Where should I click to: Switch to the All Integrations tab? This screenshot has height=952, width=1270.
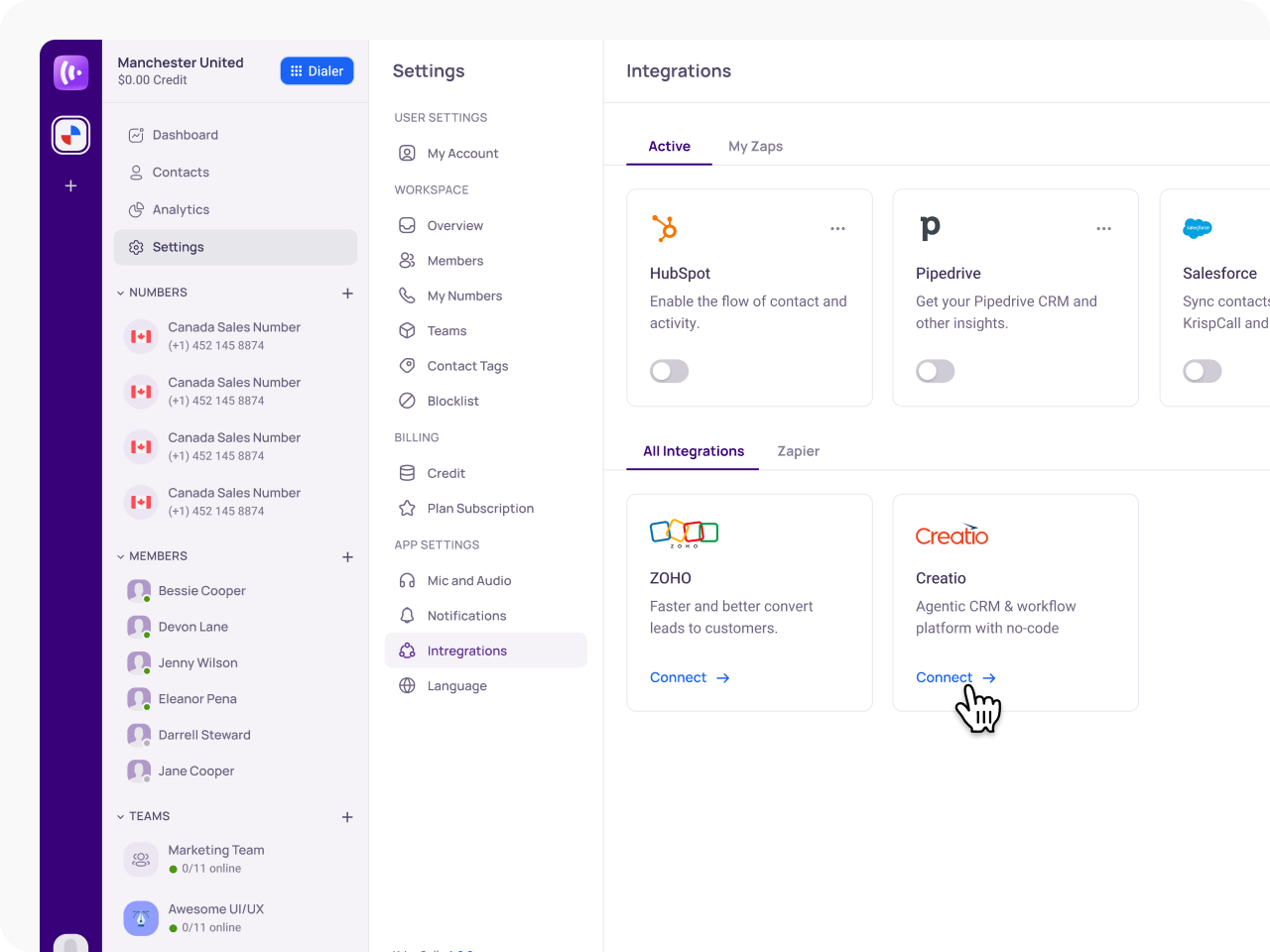click(694, 451)
